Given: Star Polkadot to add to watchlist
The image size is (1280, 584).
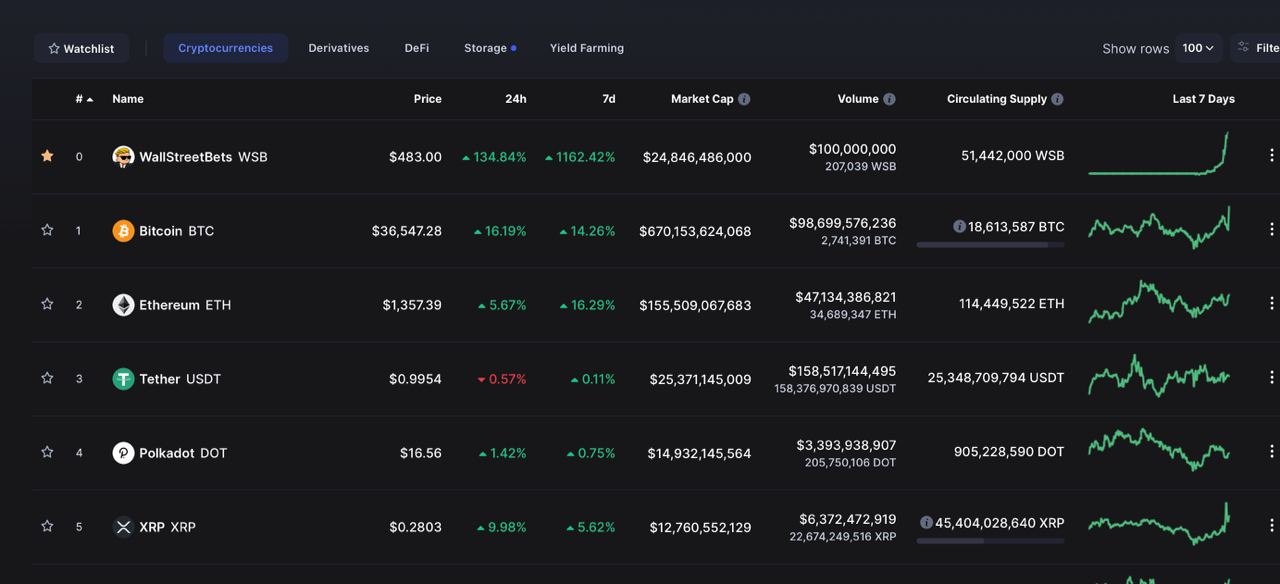Looking at the screenshot, I should click(x=47, y=452).
